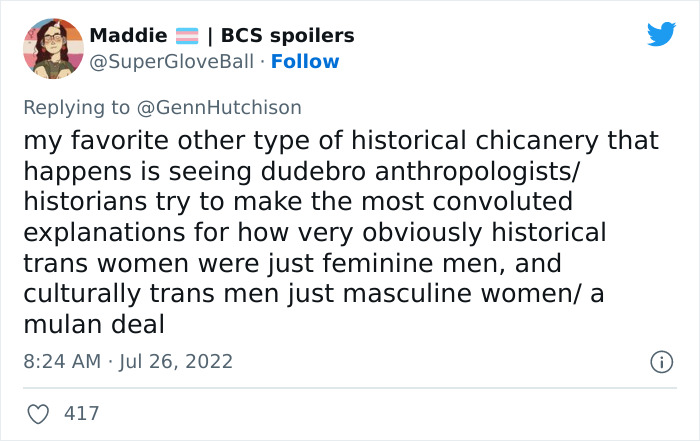Open the @SuperGloveBall handle link

coord(175,62)
